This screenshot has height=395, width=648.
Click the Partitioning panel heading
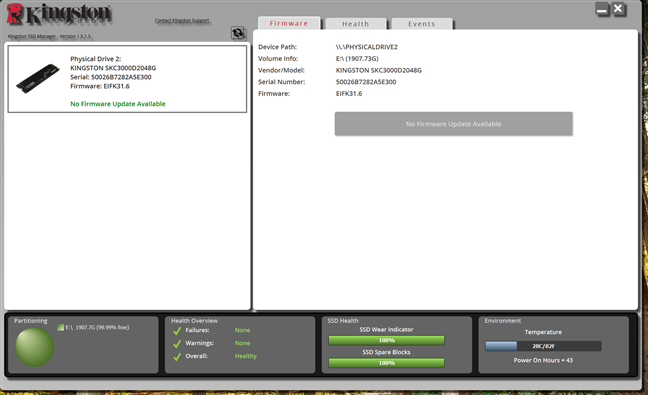(x=31, y=321)
